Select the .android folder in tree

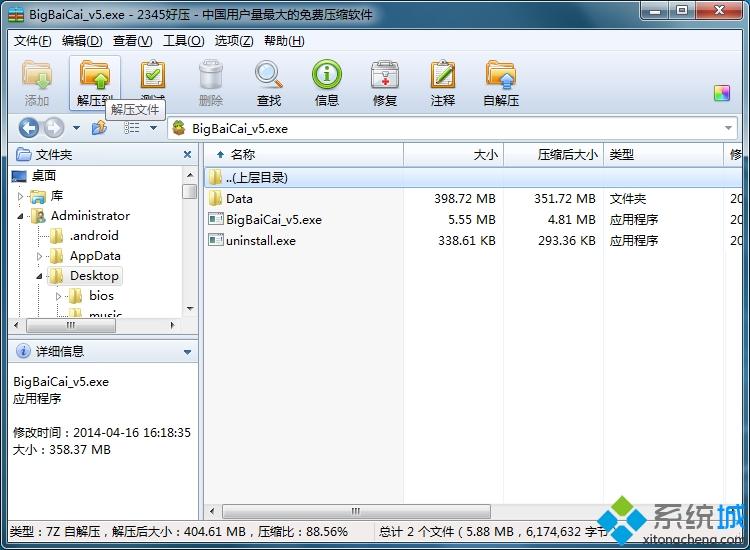[94, 236]
